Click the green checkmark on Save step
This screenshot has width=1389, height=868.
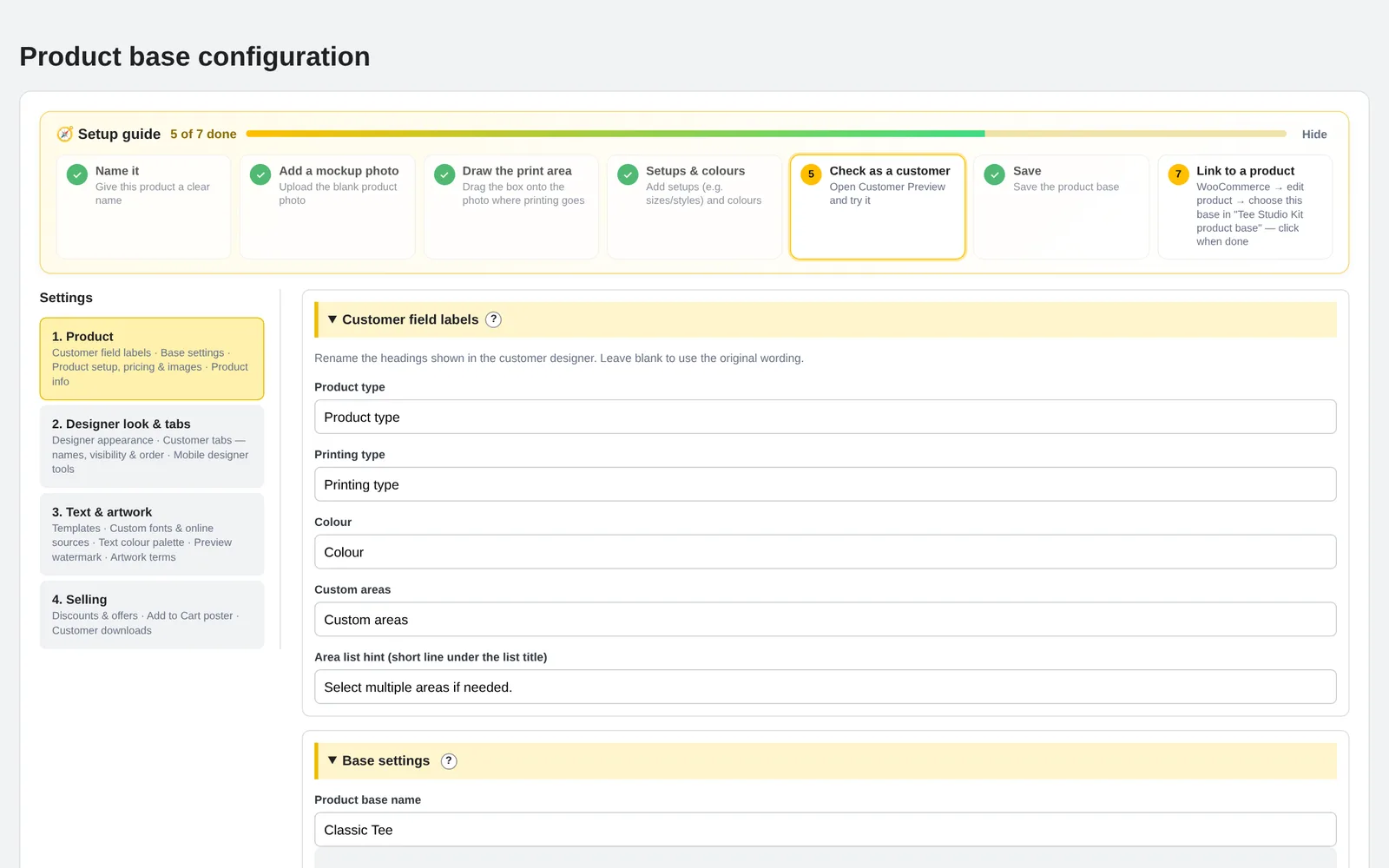click(x=995, y=174)
